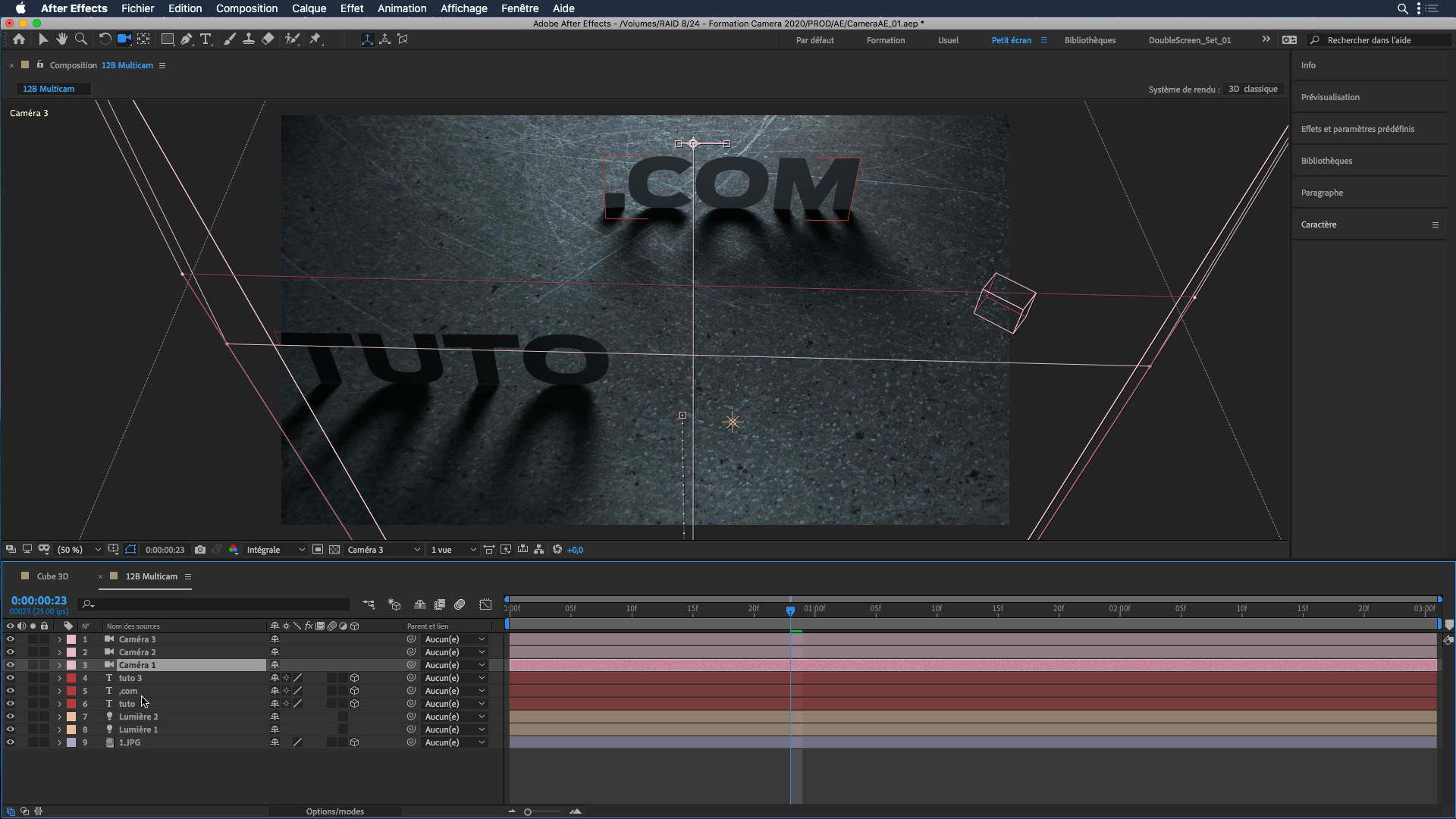Viewport: 1456px width, 819px height.
Task: Open the Caméra 3 view dropdown
Action: (383, 550)
